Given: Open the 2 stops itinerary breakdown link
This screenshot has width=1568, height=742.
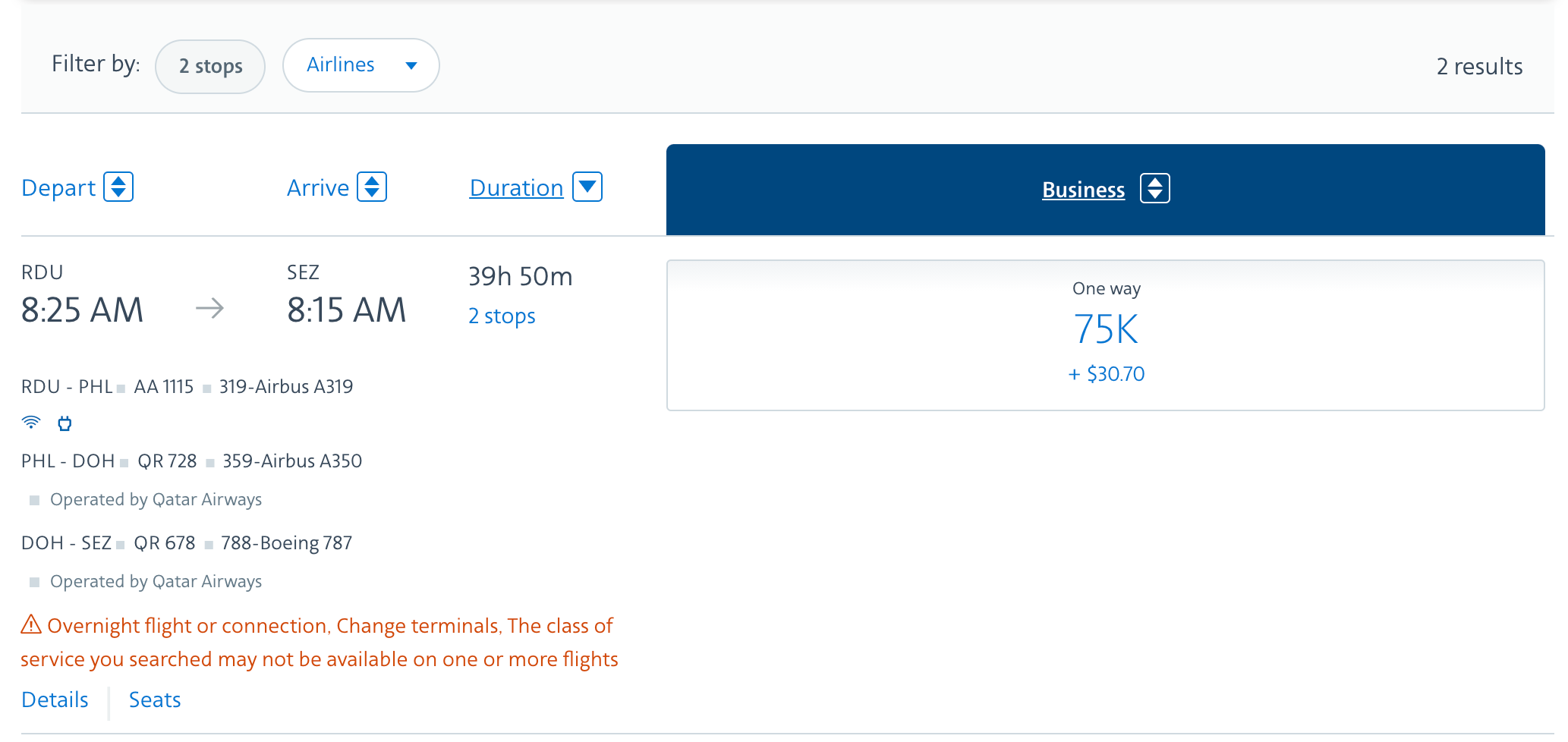Looking at the screenshot, I should point(502,316).
